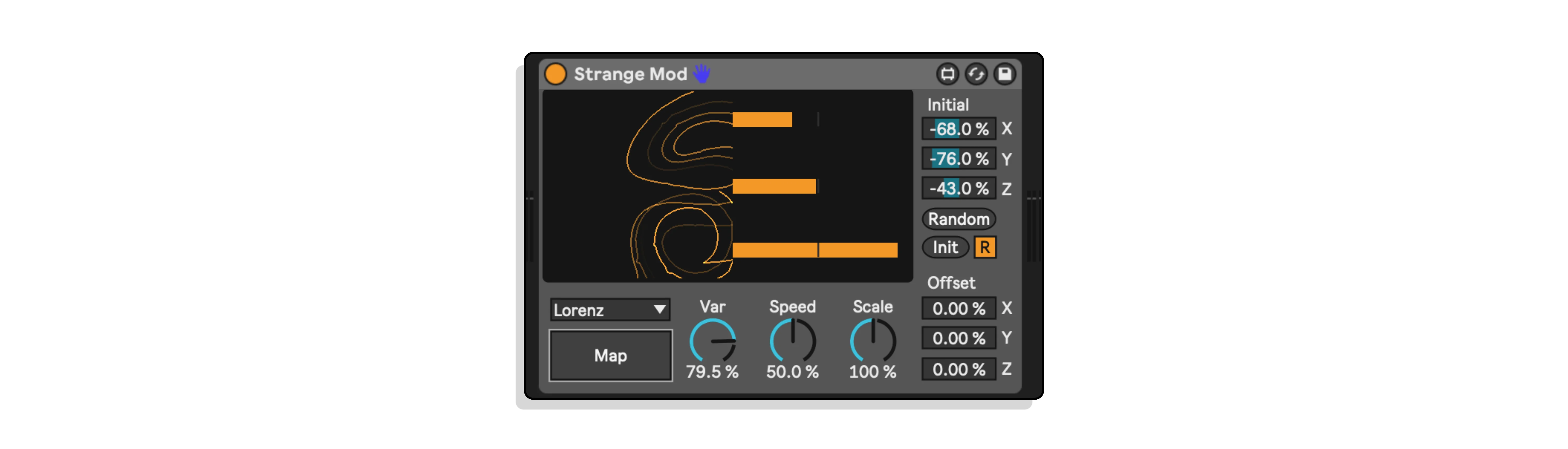Click the Var knob
The image size is (1568, 449).
(x=712, y=341)
